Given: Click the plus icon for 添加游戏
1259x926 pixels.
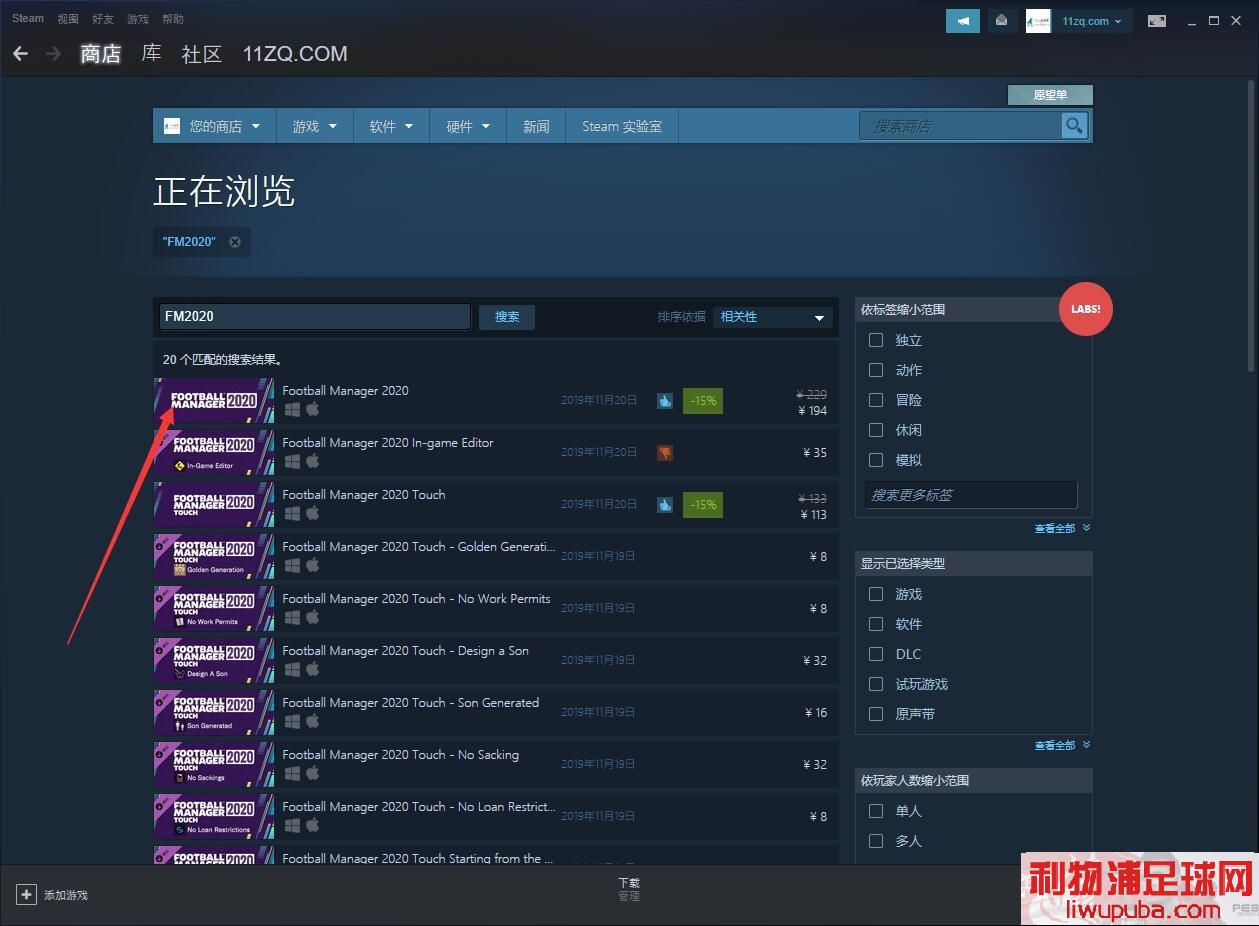Looking at the screenshot, I should point(27,895).
